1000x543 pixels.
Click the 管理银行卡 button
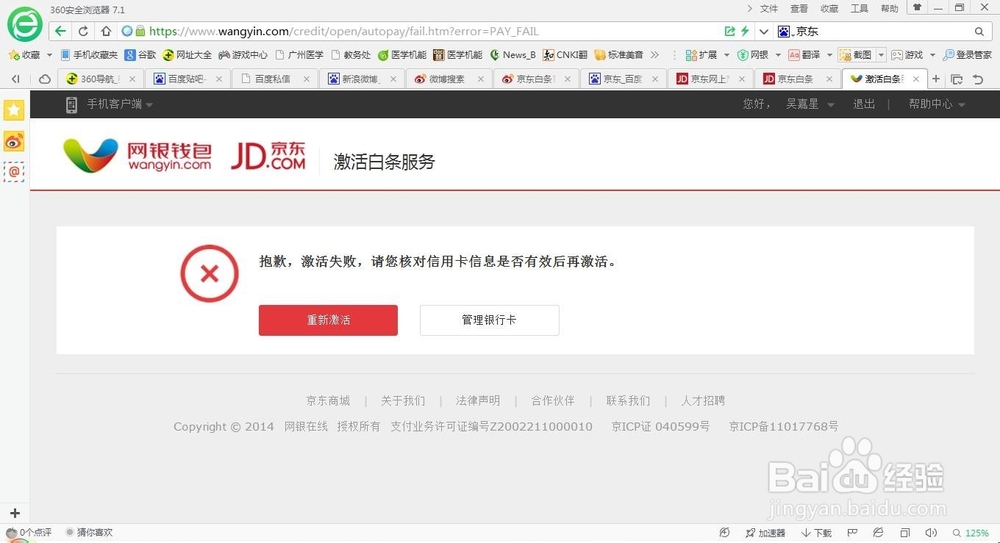click(x=489, y=320)
